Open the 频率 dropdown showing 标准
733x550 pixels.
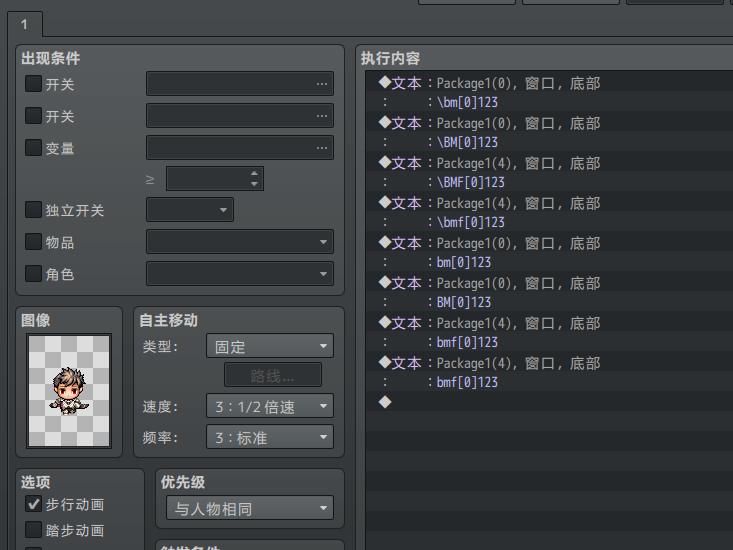(270, 437)
